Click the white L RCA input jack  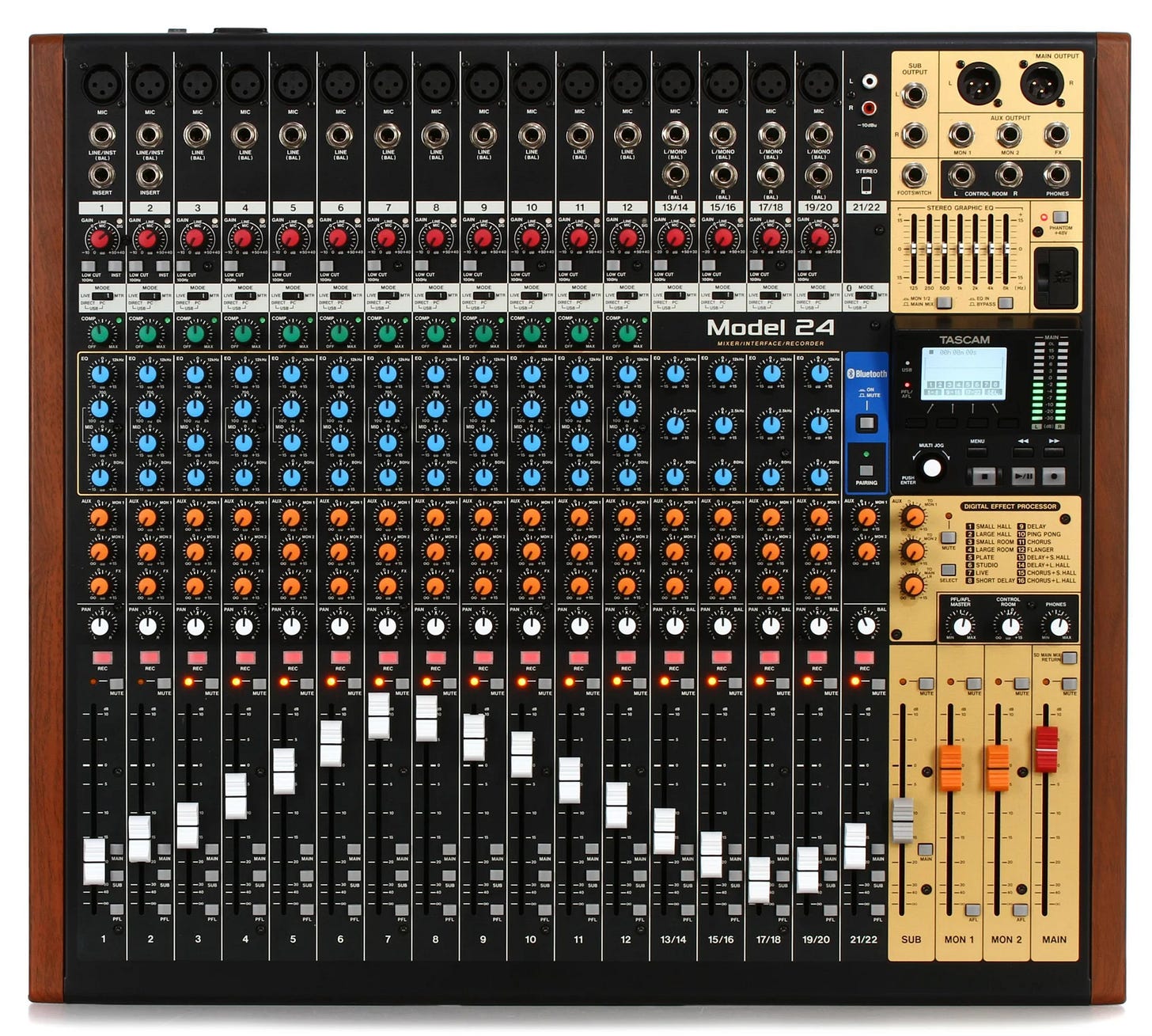869,81
